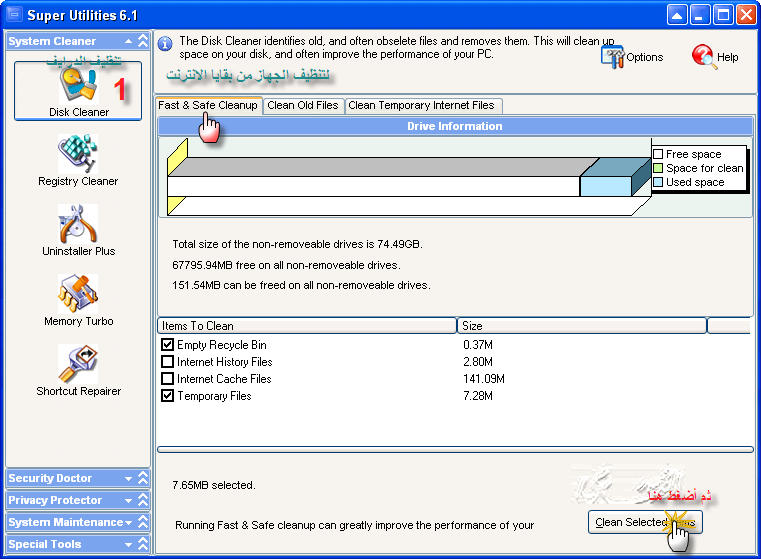Expand Special Tools with double-chevron
Screen dimensions: 761x559
(x=143, y=544)
